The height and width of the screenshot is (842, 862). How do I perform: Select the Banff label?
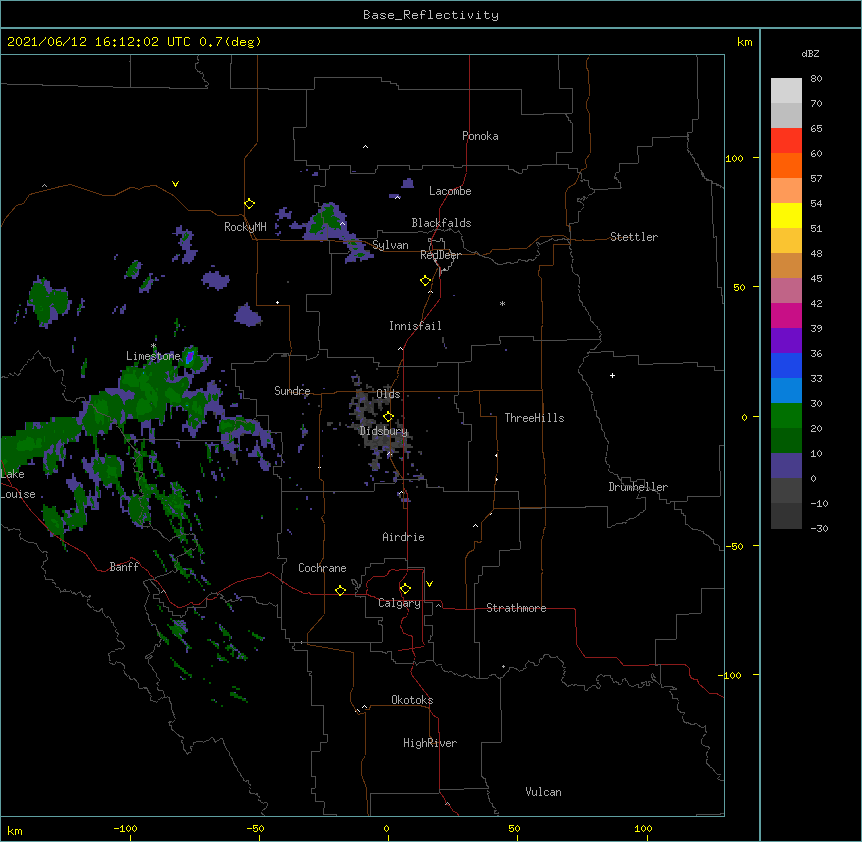(x=124, y=567)
